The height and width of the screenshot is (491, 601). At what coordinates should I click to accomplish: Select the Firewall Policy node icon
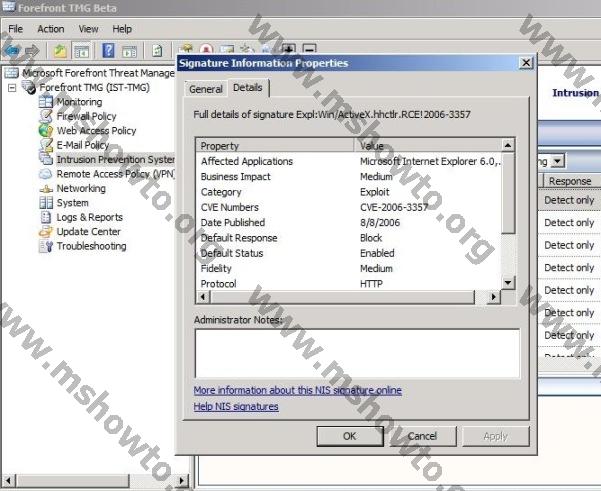point(46,116)
